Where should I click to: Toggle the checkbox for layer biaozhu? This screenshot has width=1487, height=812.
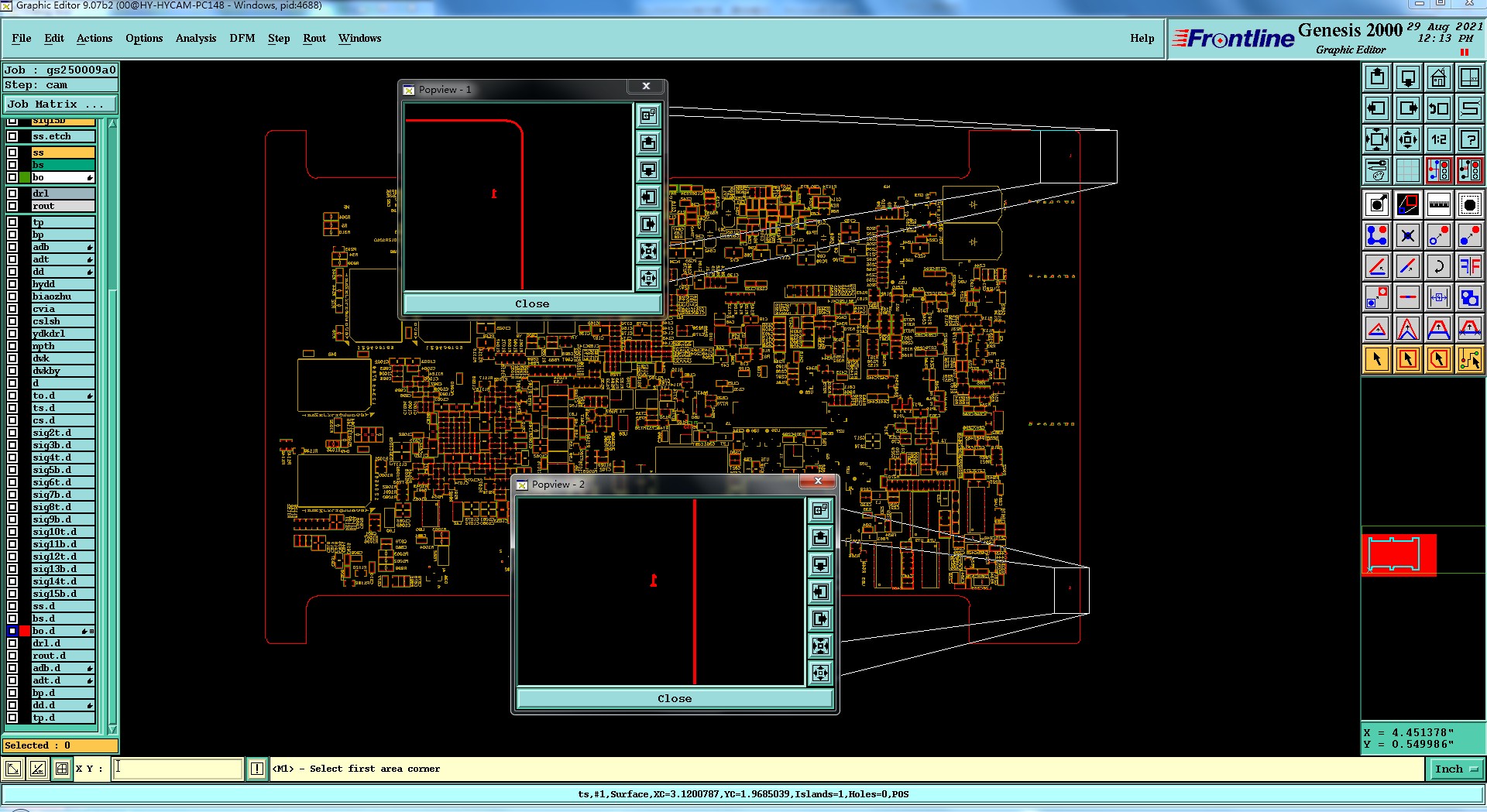12,296
